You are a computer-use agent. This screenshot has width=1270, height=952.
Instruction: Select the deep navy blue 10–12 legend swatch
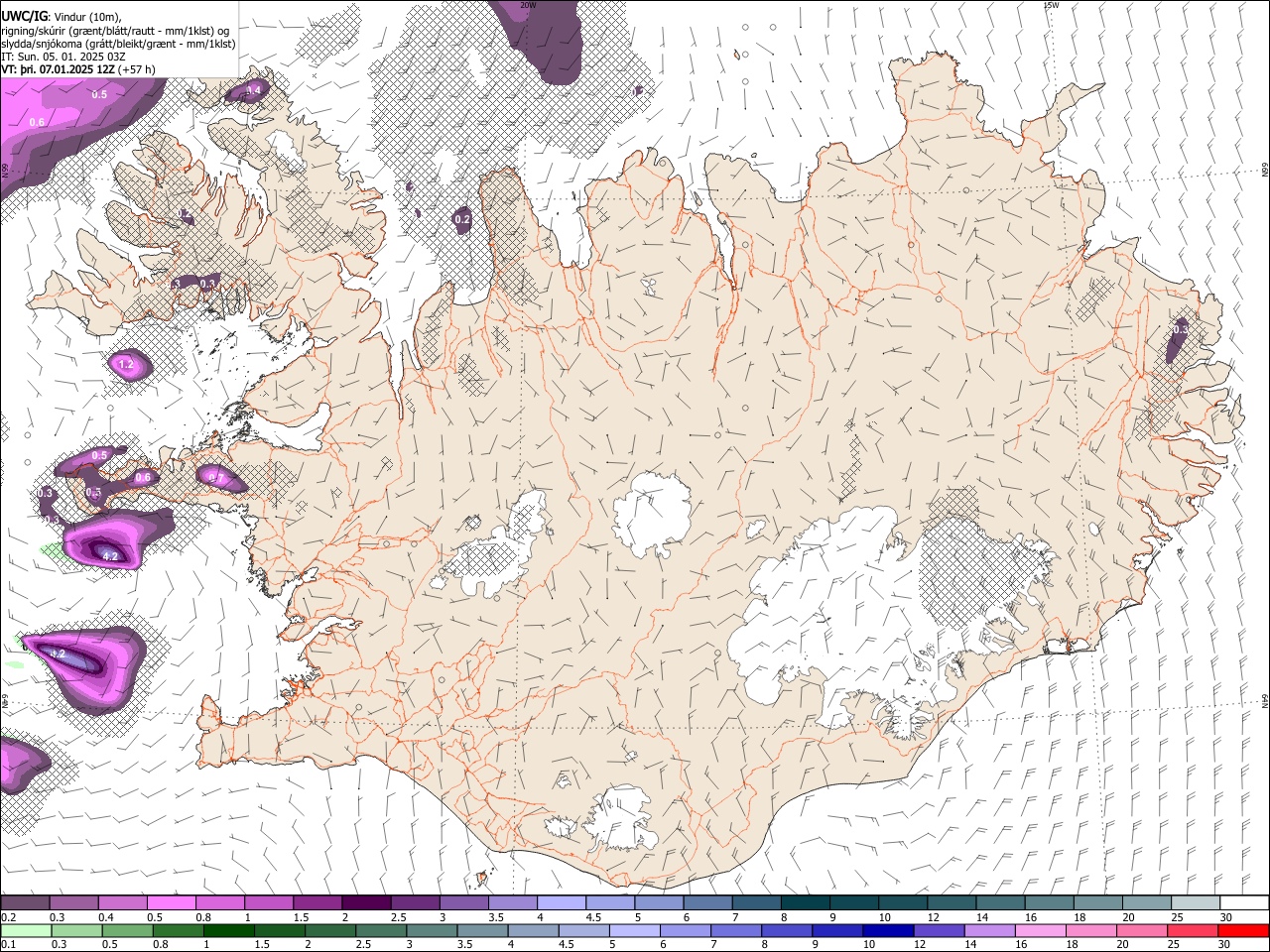point(886,930)
